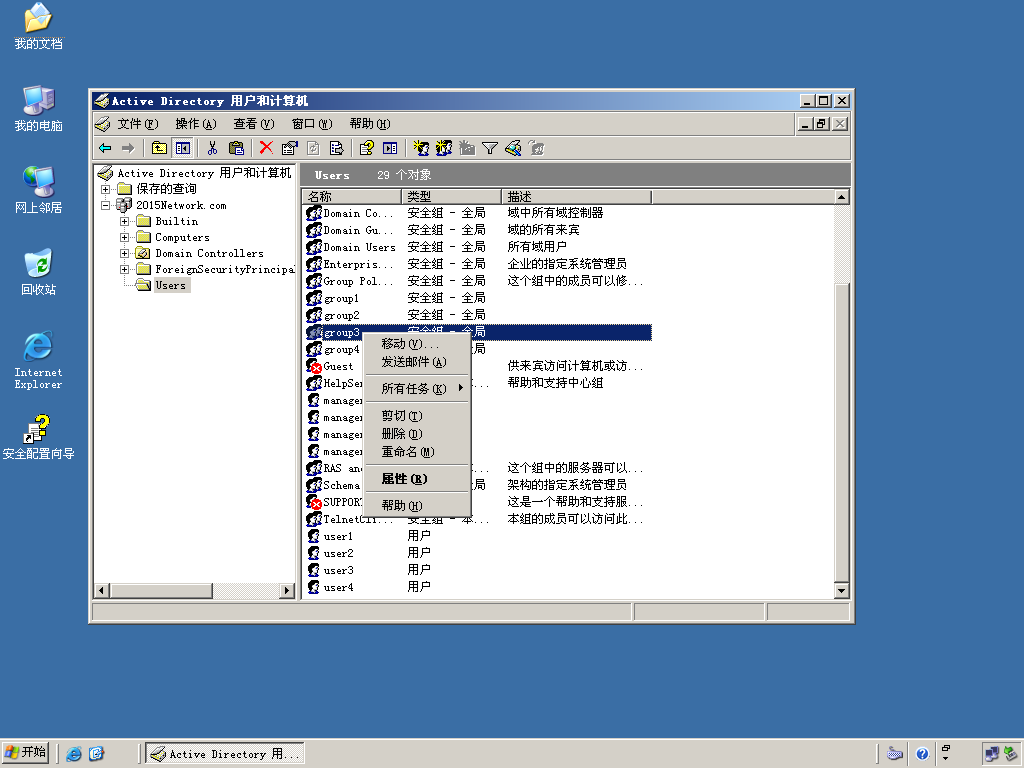Viewport: 1024px width, 768px height.
Task: Open 所有任务(K) submenu
Action: click(417, 389)
